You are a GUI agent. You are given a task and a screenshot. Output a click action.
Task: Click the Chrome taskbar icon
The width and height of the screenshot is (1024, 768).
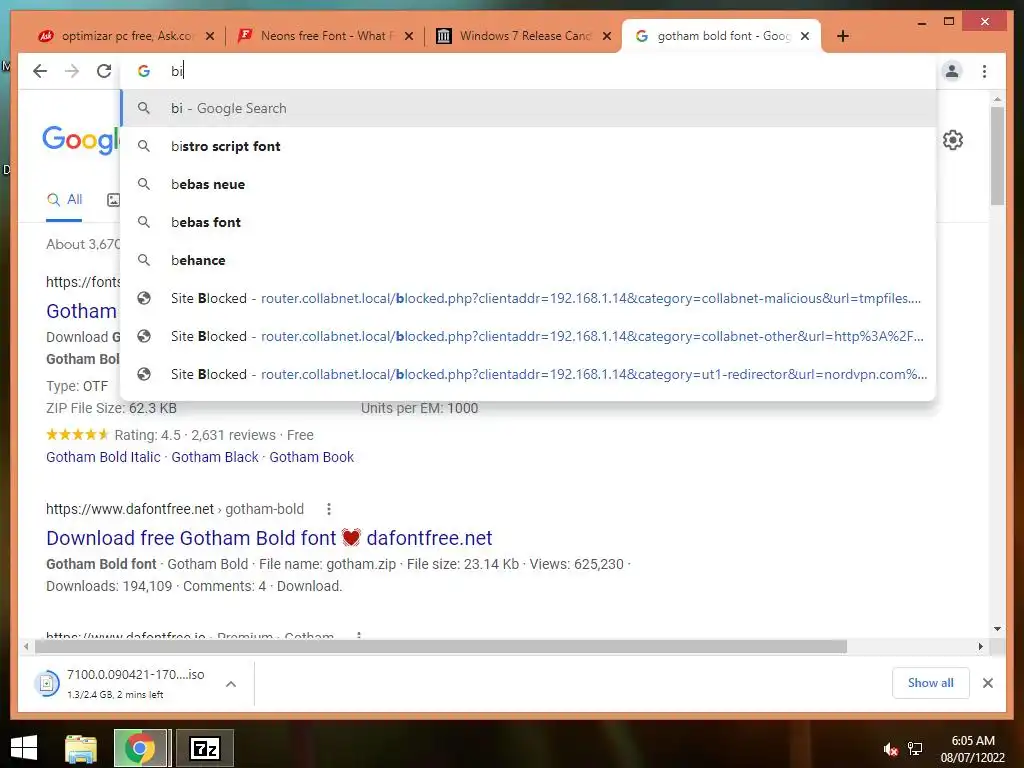[140, 748]
